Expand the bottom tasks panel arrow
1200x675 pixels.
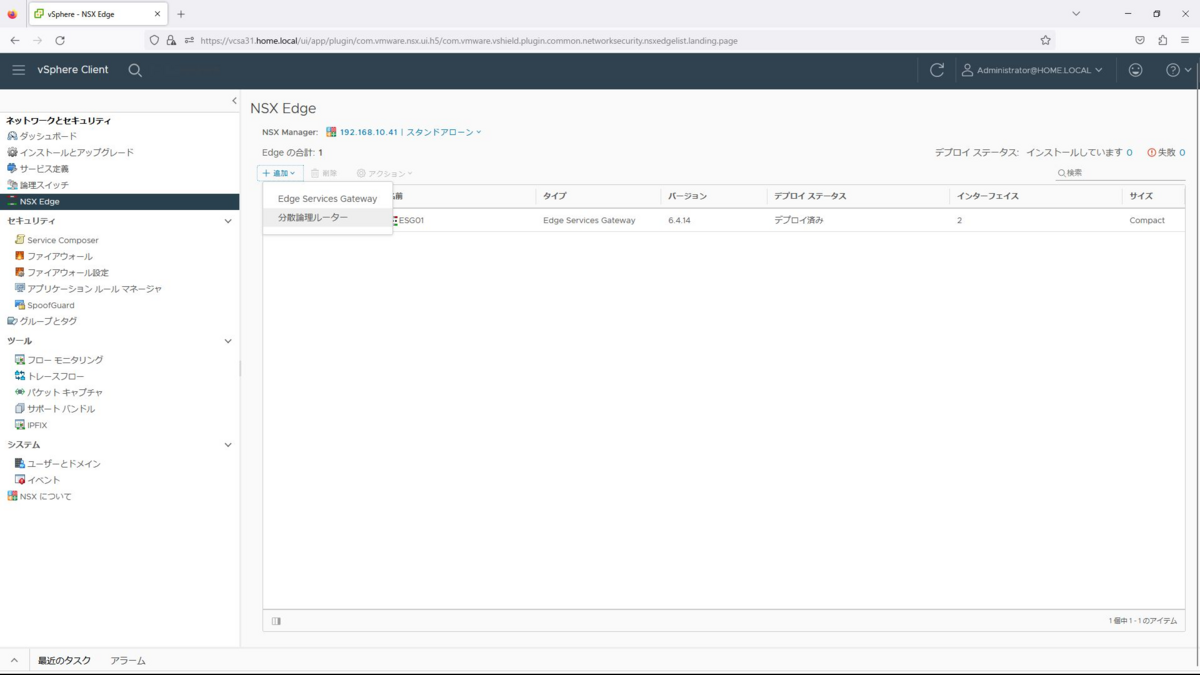pyautogui.click(x=14, y=661)
